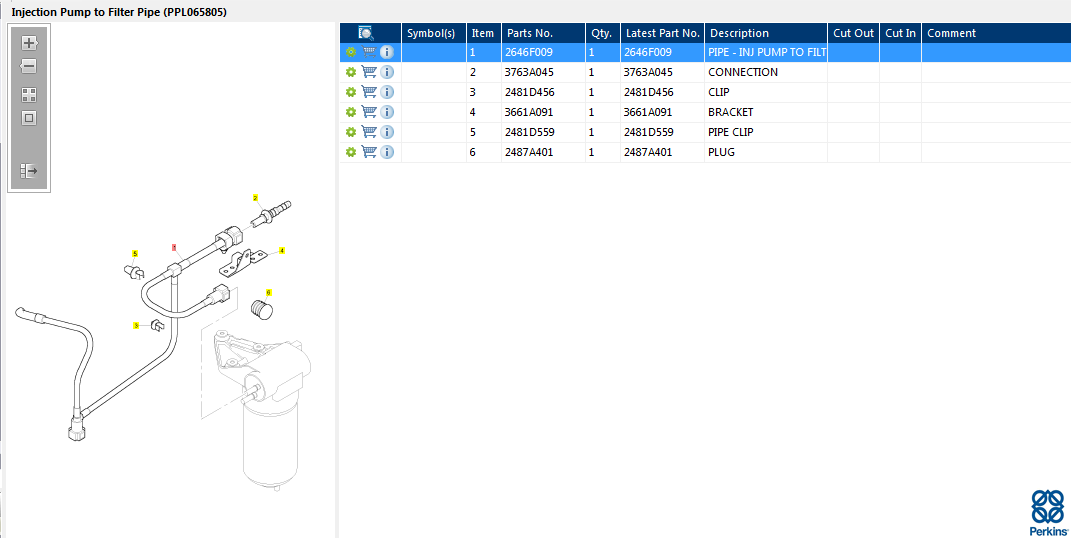Click the magnifier search icon in table header
The width and height of the screenshot is (1071, 538).
click(x=366, y=33)
